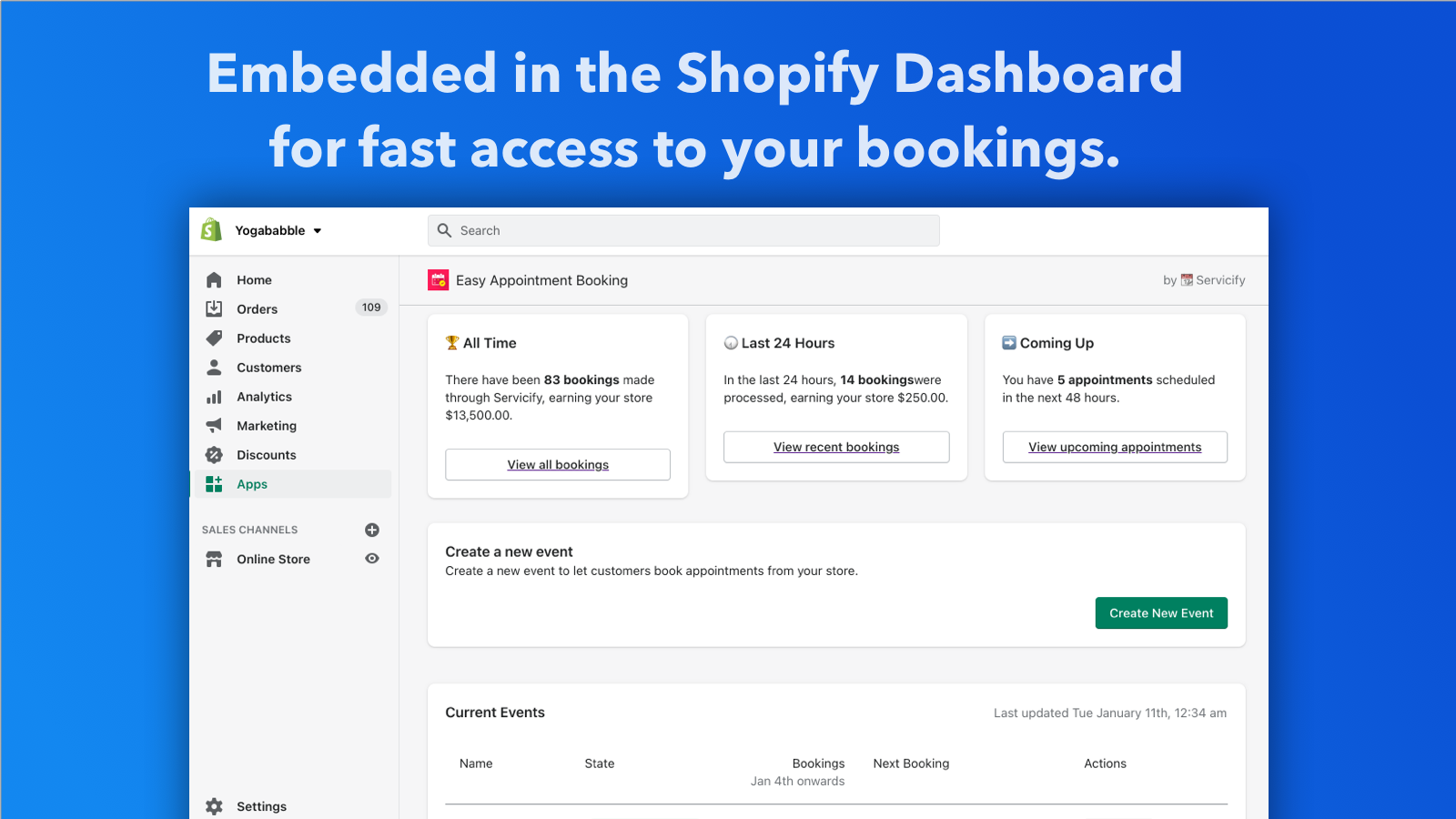
Task: Open Online Store in sidebar
Action: click(273, 560)
